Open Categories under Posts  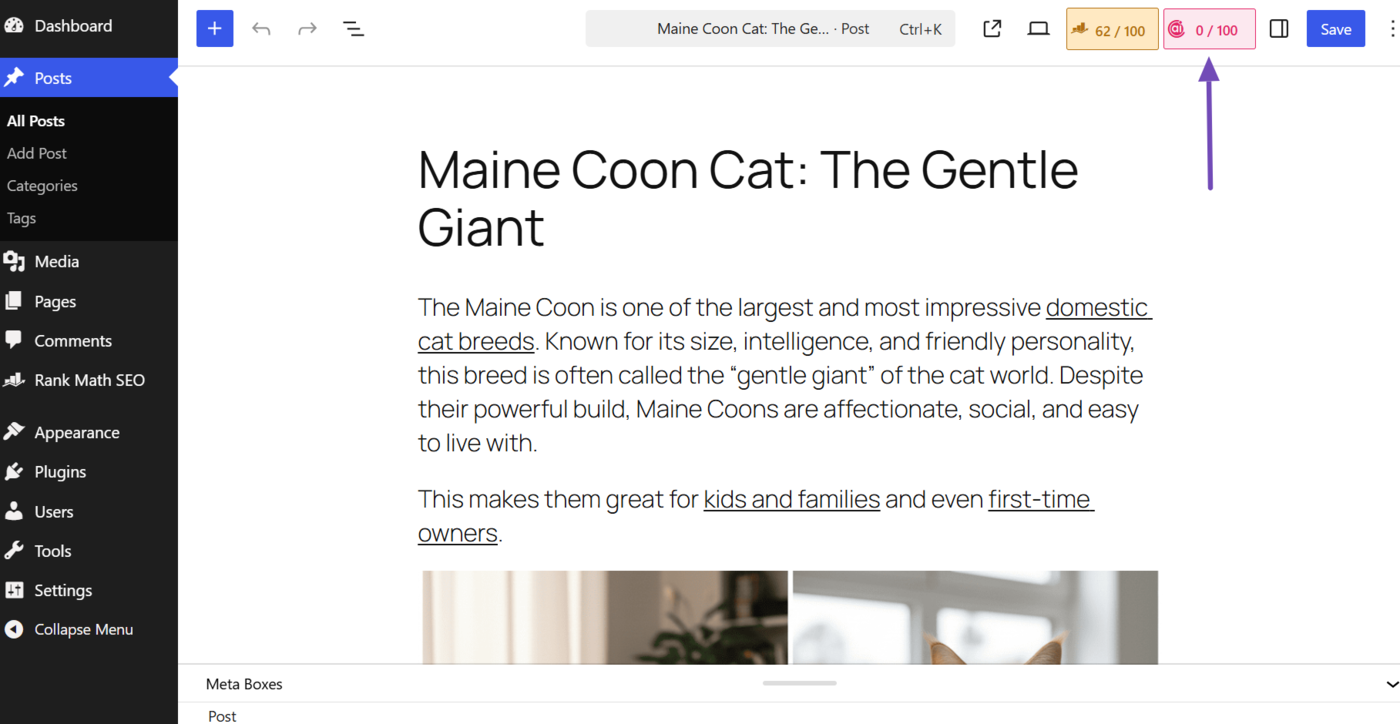pos(42,186)
